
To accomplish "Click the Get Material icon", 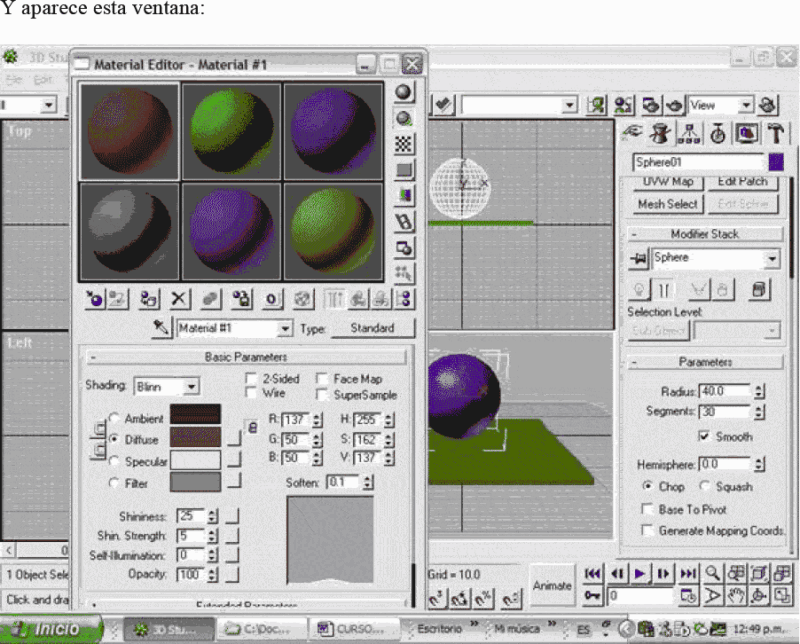I will click(95, 299).
